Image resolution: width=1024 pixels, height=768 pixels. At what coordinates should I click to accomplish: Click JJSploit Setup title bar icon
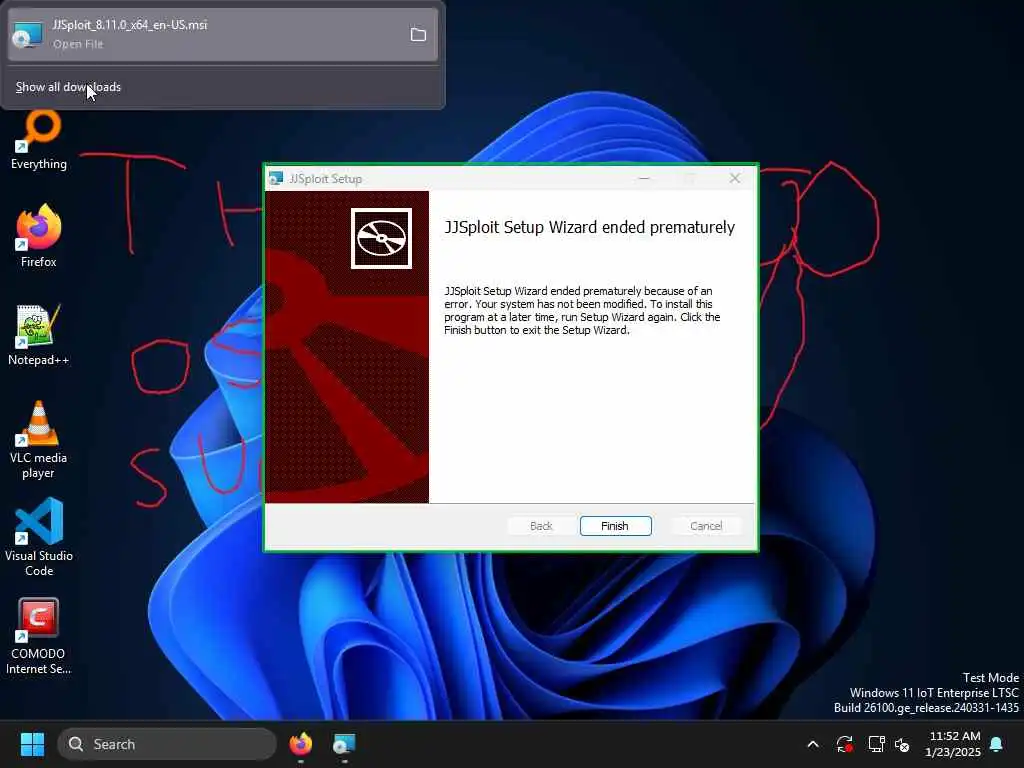[276, 178]
